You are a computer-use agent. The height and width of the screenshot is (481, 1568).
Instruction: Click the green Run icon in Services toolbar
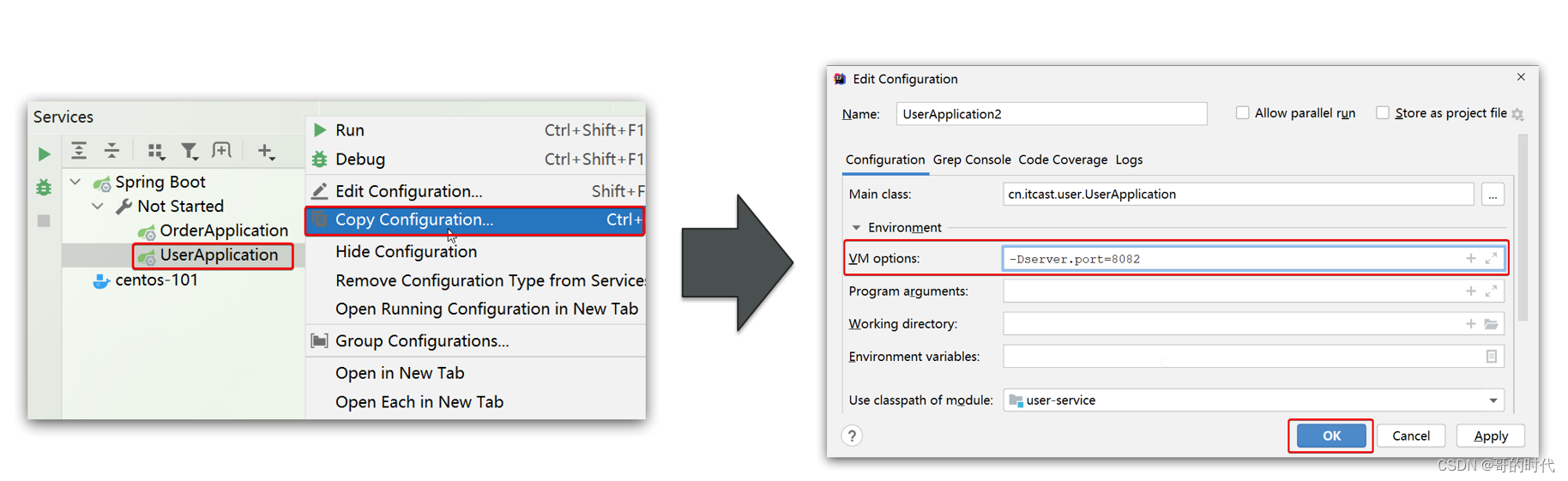45,154
